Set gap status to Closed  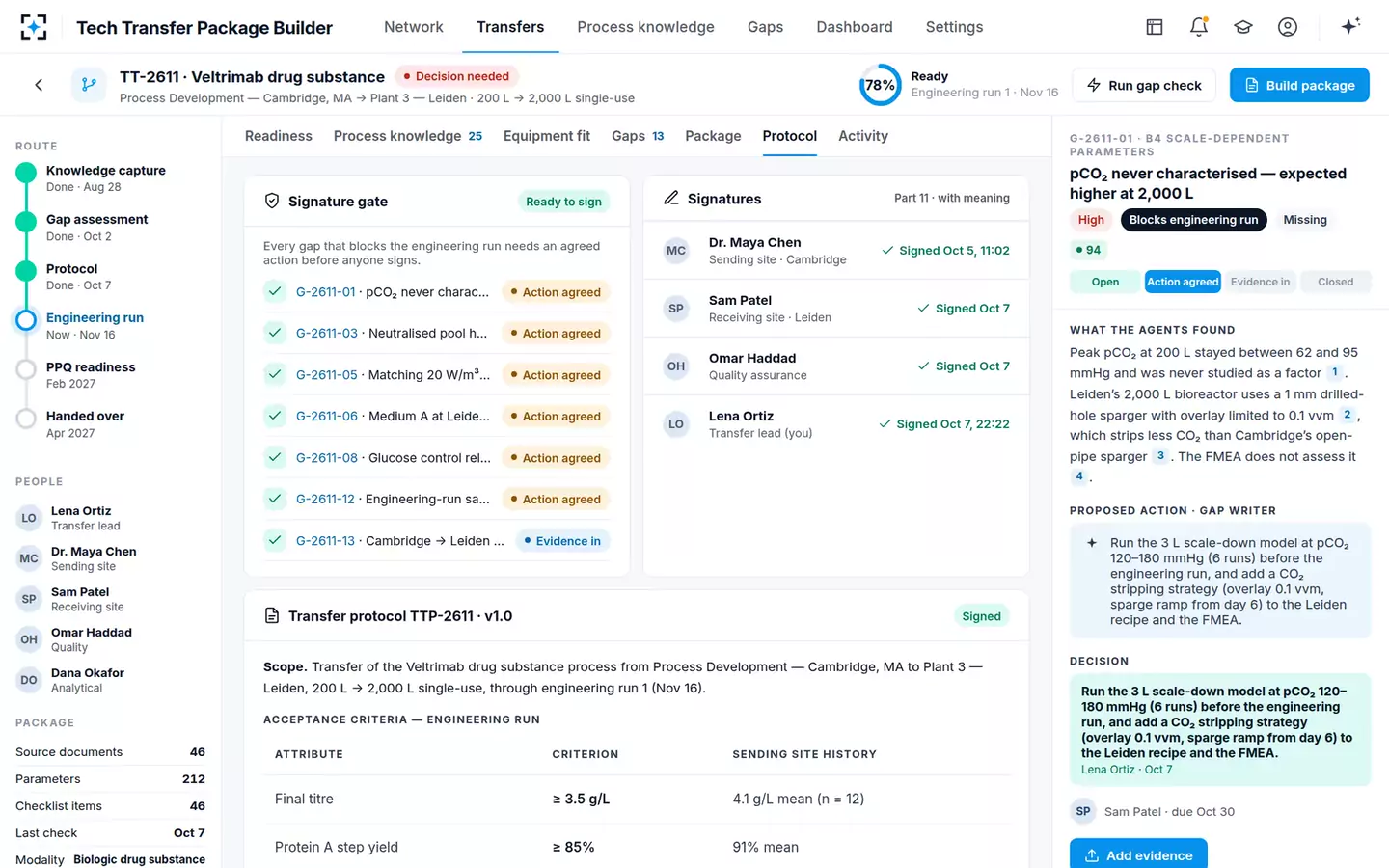[1335, 282]
